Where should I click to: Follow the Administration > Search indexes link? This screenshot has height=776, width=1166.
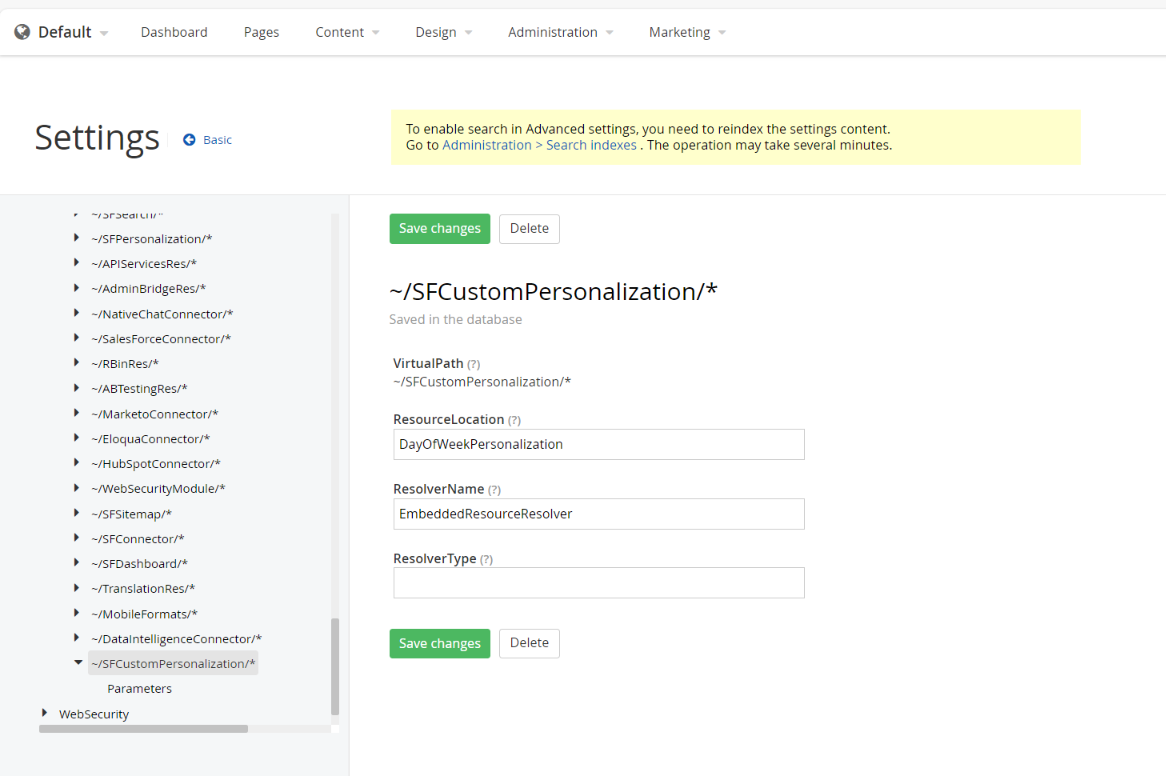[539, 145]
